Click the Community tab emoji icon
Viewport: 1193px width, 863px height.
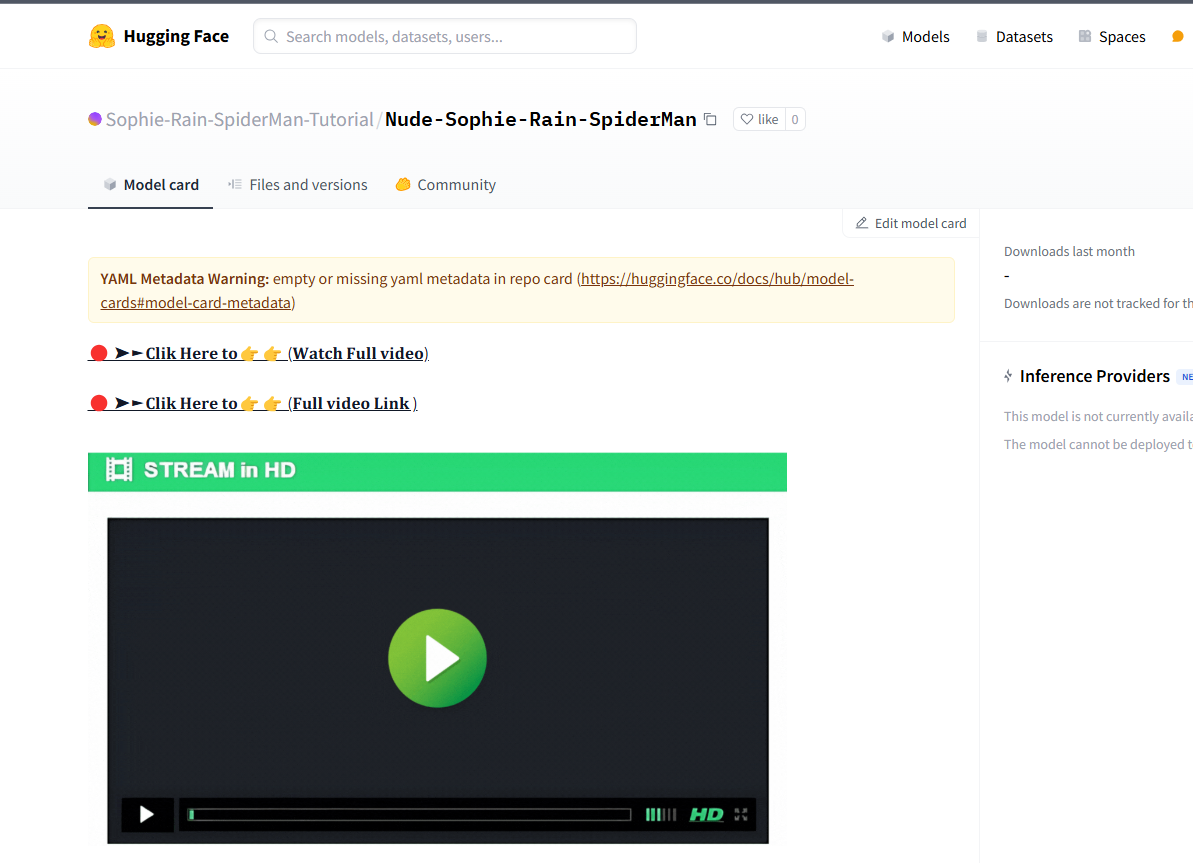[x=403, y=184]
